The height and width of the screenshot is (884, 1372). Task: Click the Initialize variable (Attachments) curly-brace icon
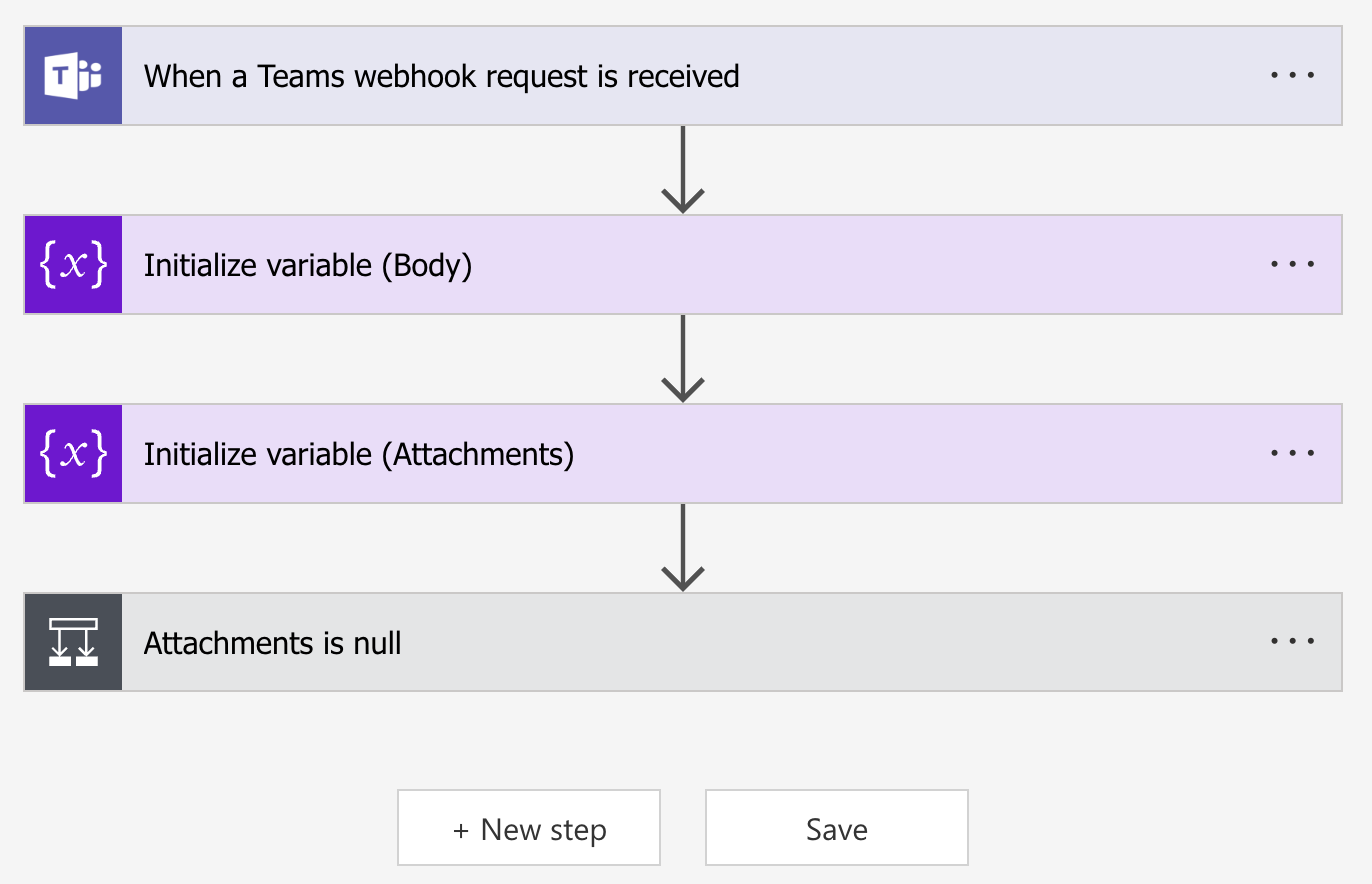click(73, 454)
